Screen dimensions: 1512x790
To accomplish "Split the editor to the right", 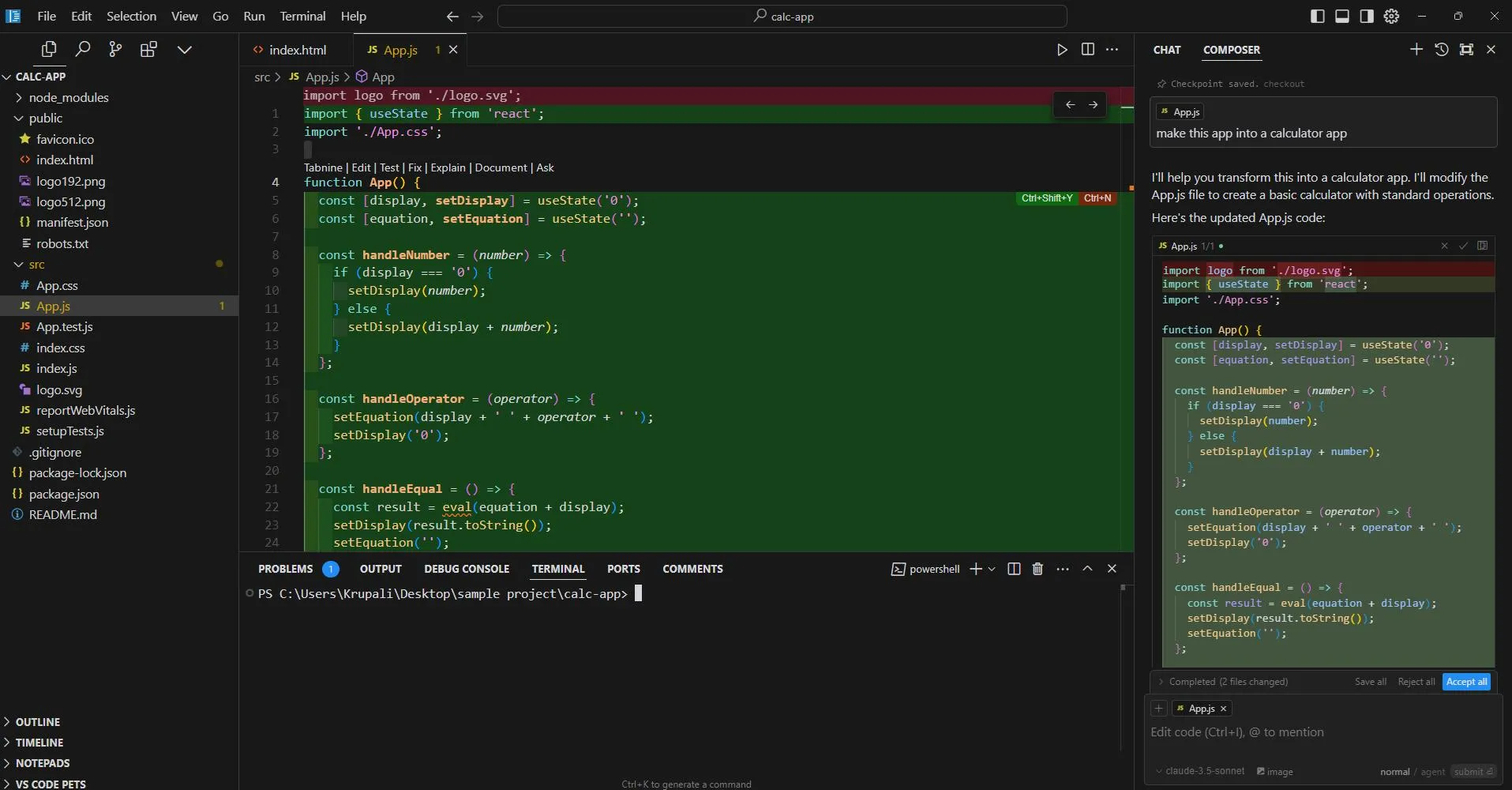I will [1087, 50].
